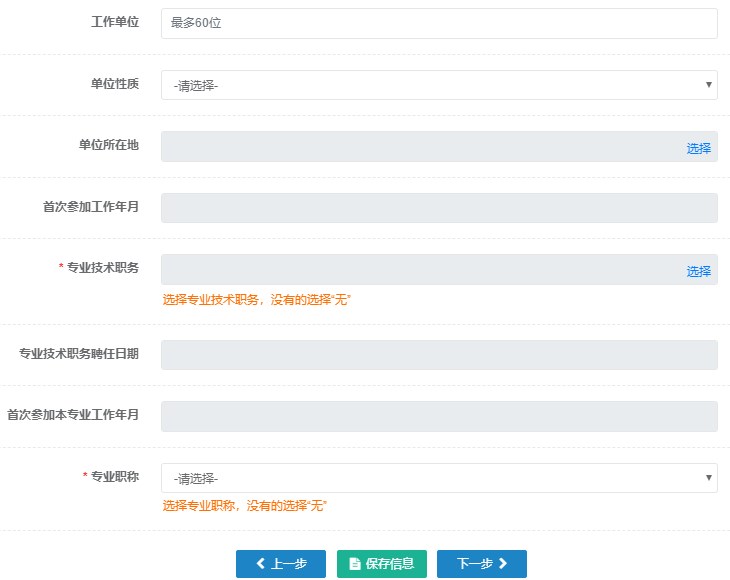Click the orange 专业技术职务 hint text
730x580 pixels.
click(x=256, y=299)
